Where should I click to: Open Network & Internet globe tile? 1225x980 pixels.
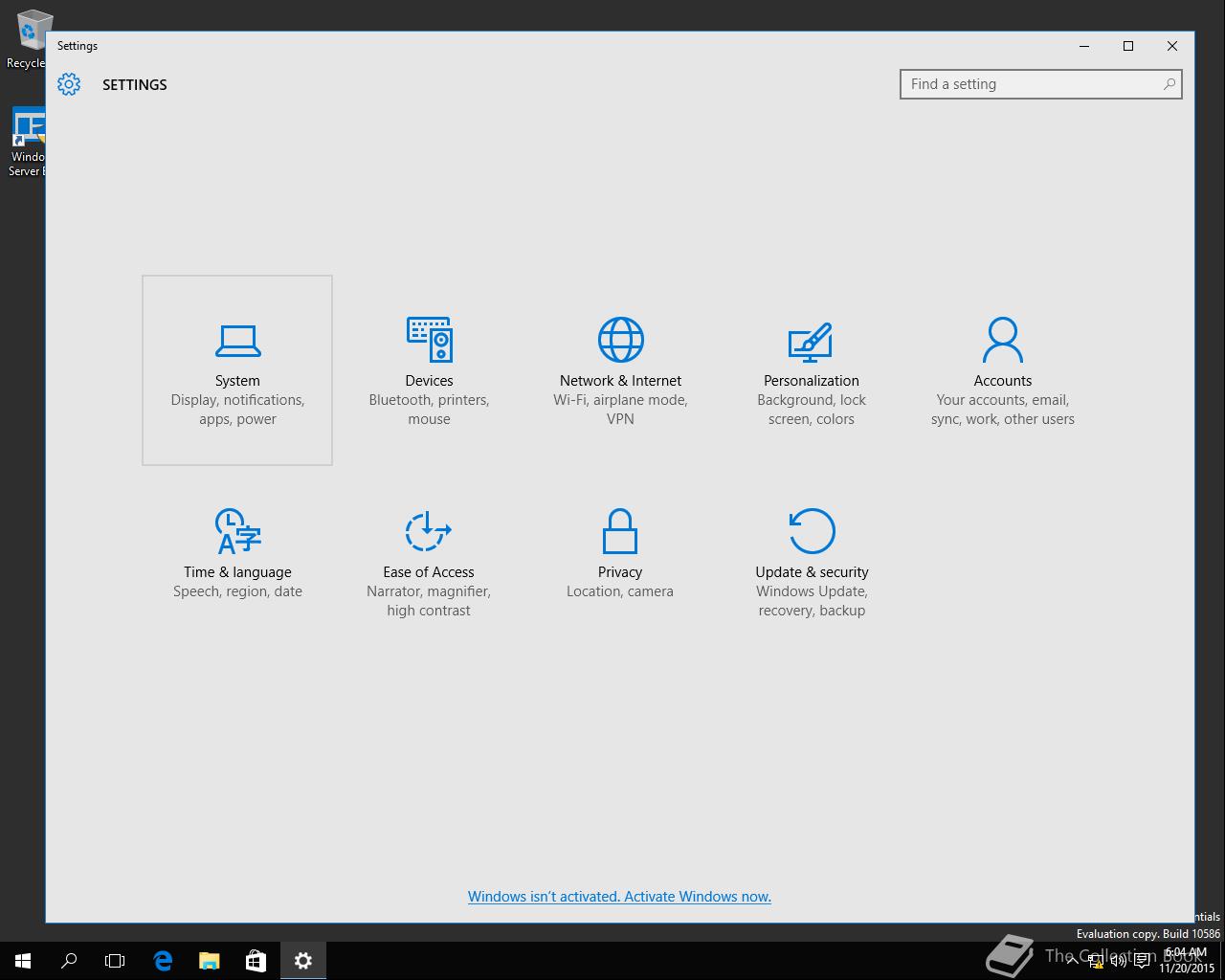(620, 370)
